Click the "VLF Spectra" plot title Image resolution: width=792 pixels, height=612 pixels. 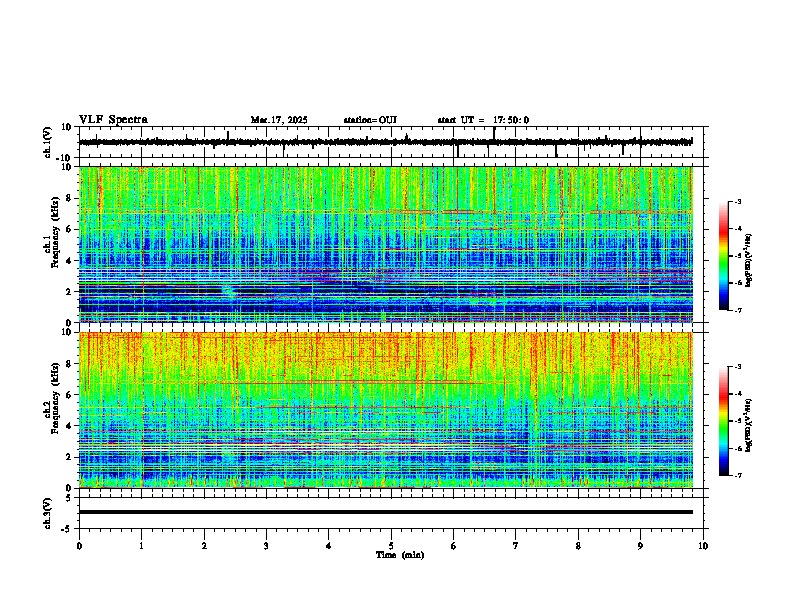click(113, 120)
